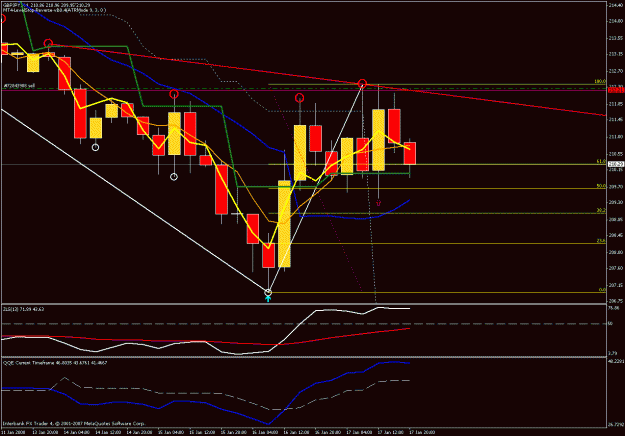
Task: Click the Interbank FX Trader 4 copyright text
Action: click(x=74, y=423)
